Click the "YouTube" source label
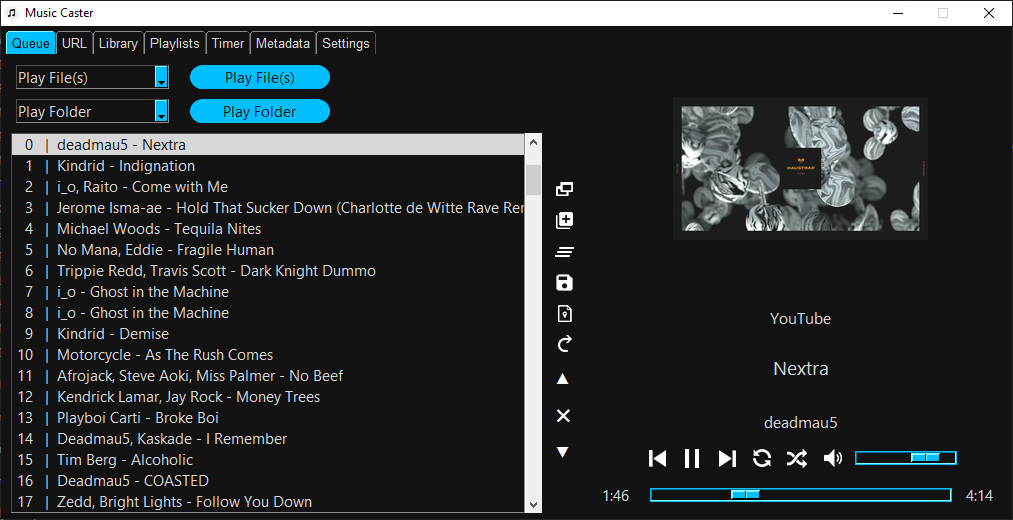This screenshot has width=1013, height=520. click(800, 318)
